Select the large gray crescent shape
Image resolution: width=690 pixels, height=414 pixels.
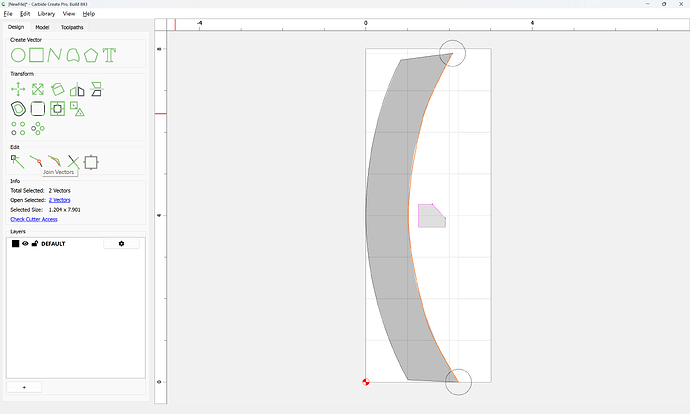click(387, 216)
